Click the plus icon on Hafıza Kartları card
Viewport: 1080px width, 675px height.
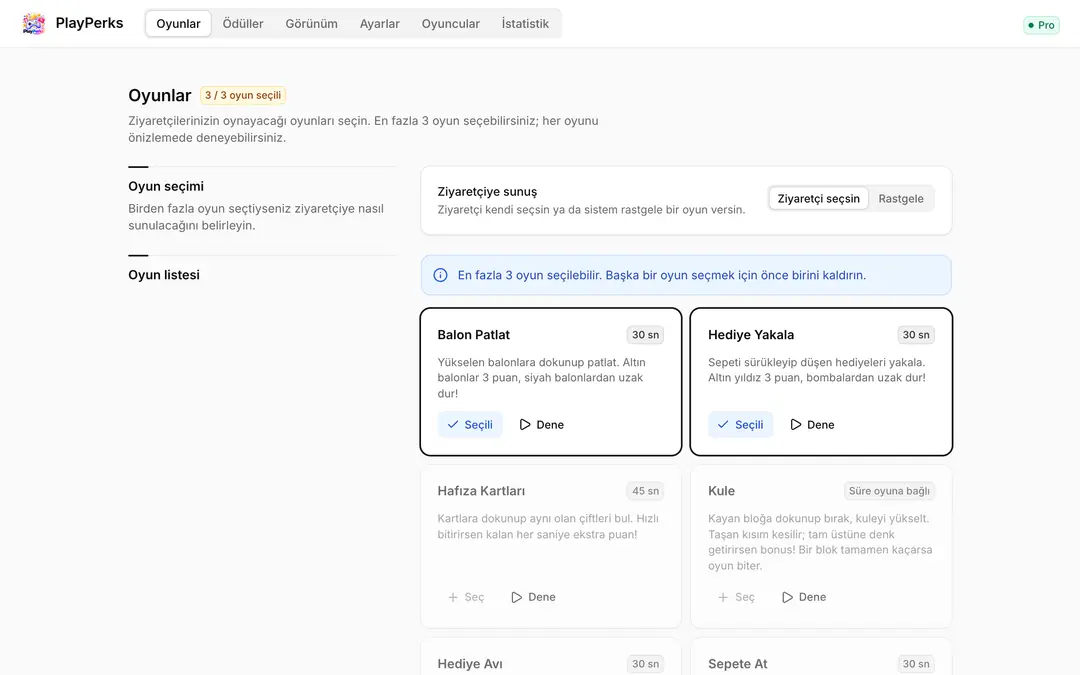[453, 597]
